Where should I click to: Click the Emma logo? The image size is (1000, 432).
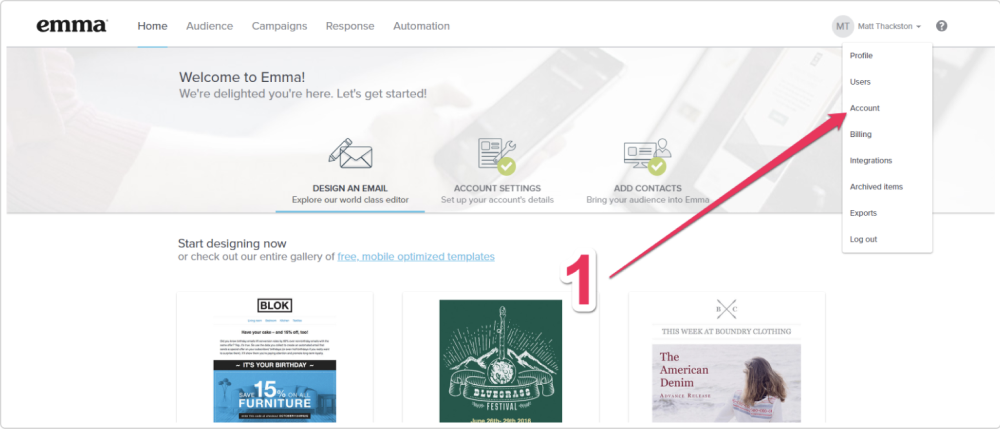[x=71, y=26]
